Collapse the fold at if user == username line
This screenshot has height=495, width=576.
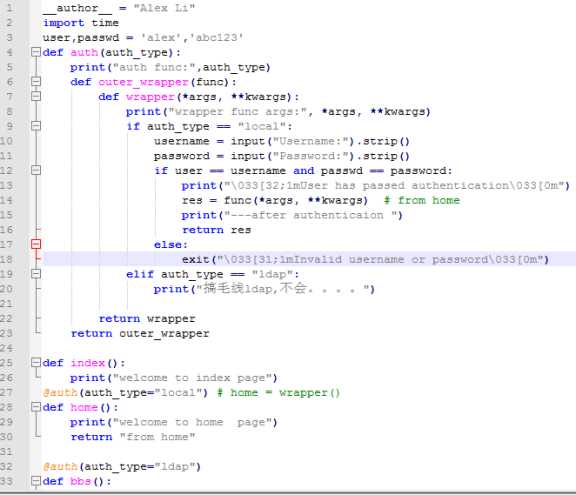(x=36, y=170)
